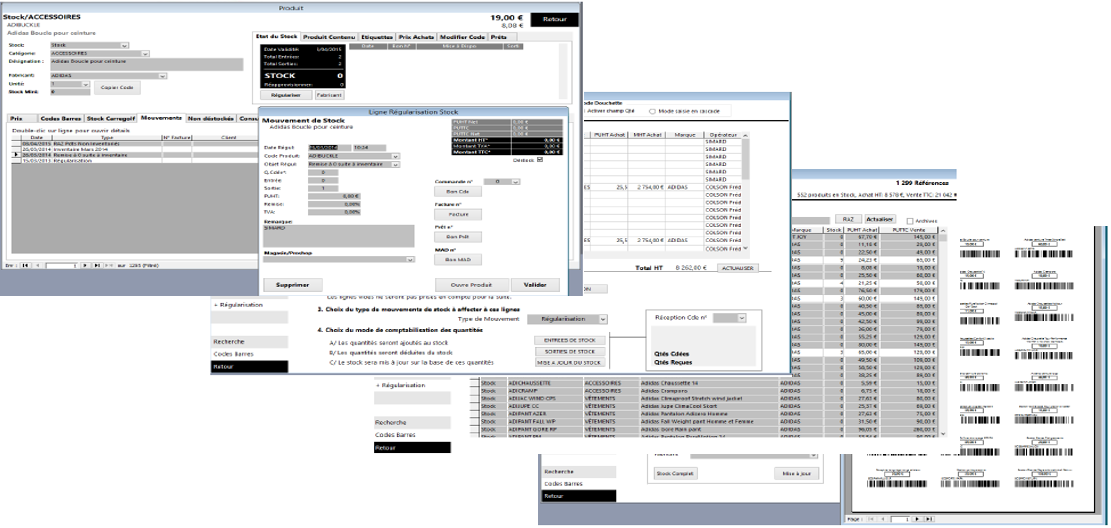
Task: Open the Stock Carregolf tab
Action: point(110,118)
